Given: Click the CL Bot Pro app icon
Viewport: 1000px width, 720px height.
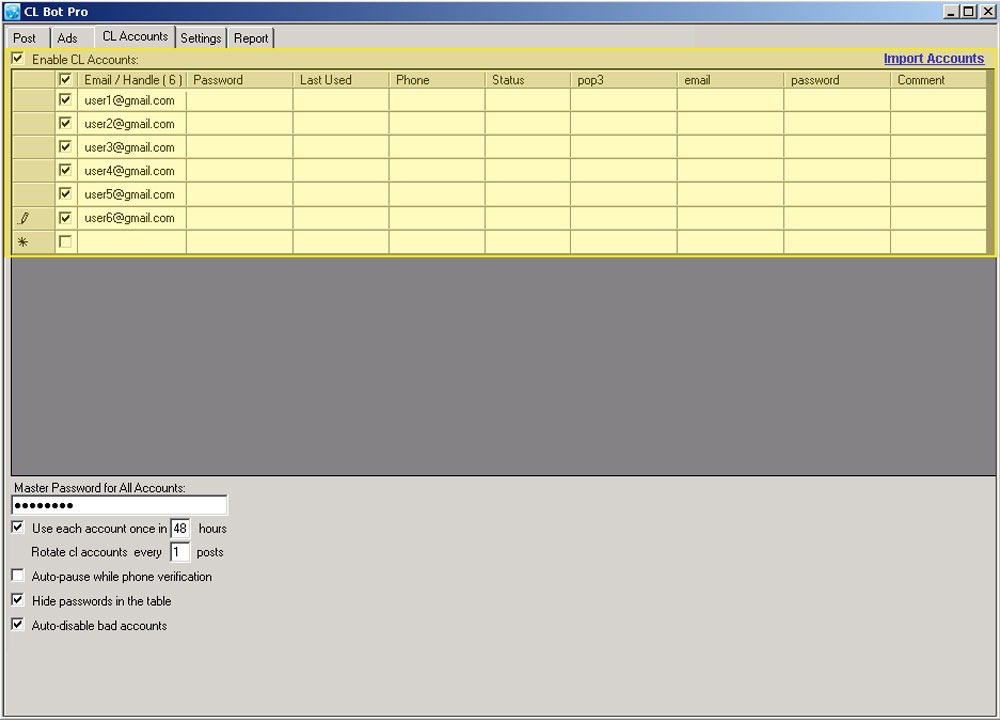Looking at the screenshot, I should pos(12,11).
